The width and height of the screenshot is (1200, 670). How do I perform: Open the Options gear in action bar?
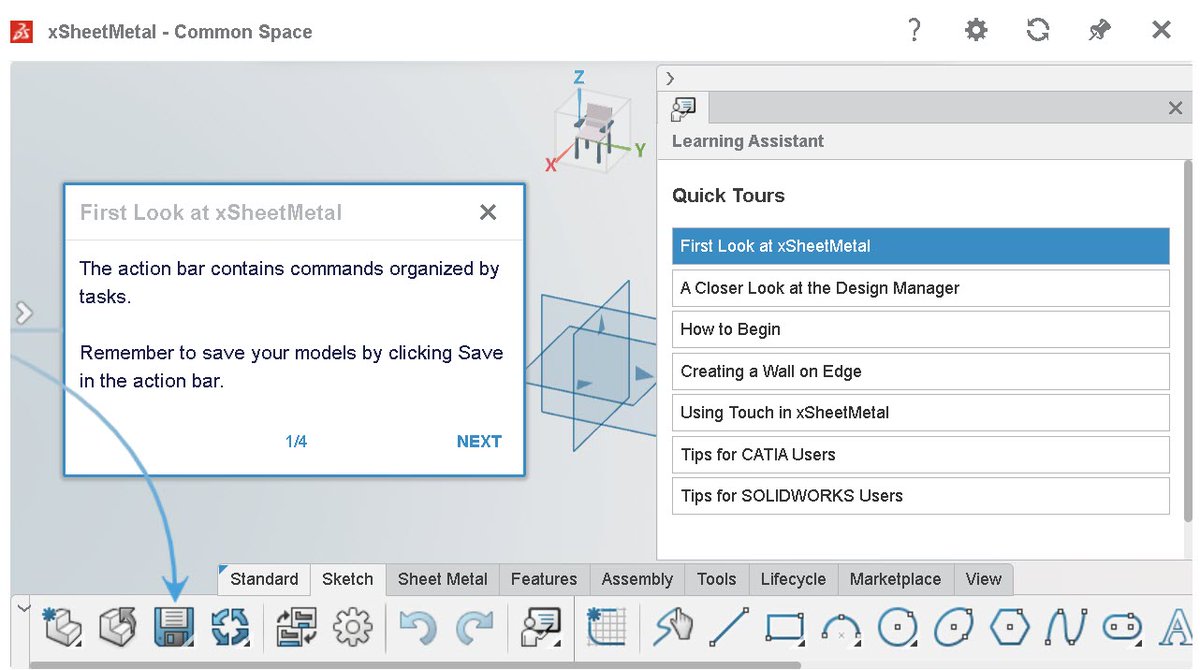(x=353, y=628)
